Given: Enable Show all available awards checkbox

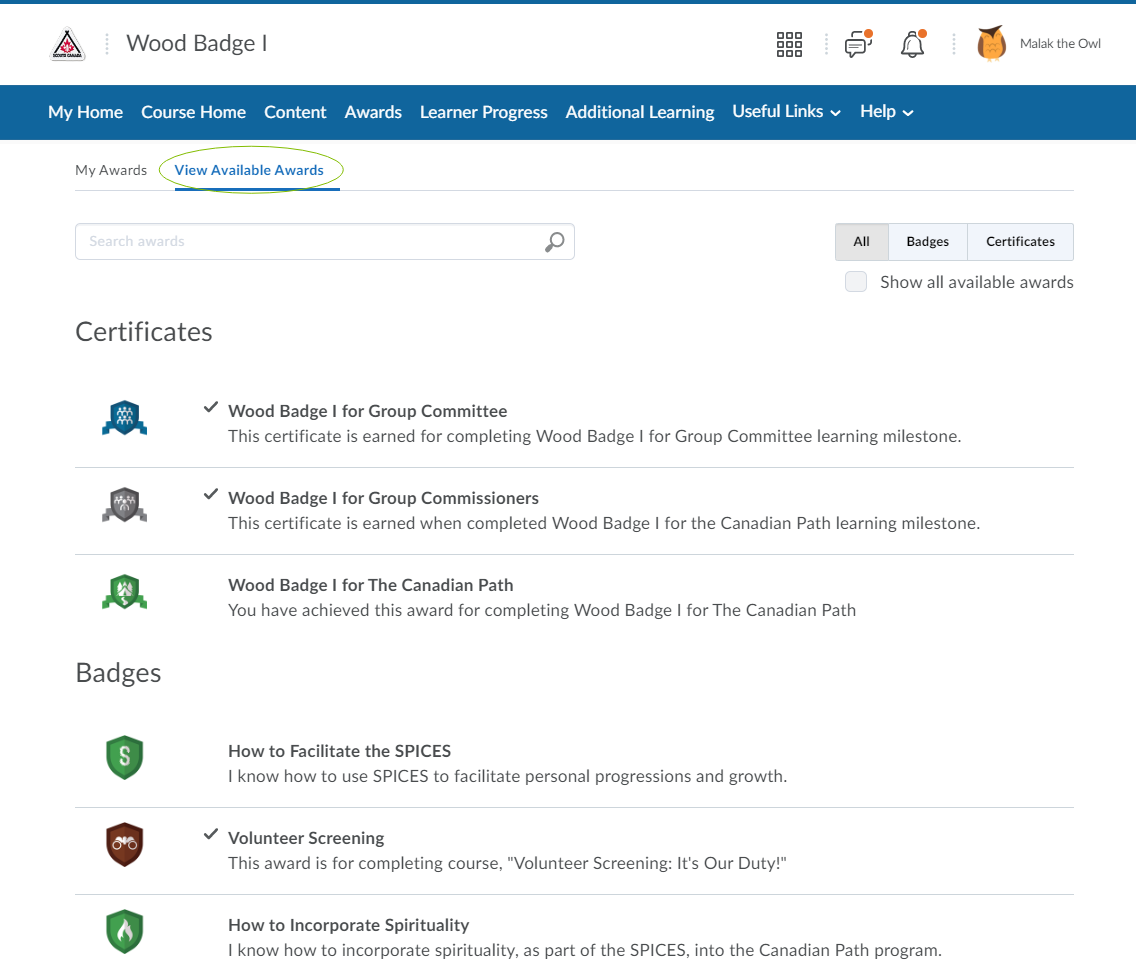Looking at the screenshot, I should pos(856,282).
